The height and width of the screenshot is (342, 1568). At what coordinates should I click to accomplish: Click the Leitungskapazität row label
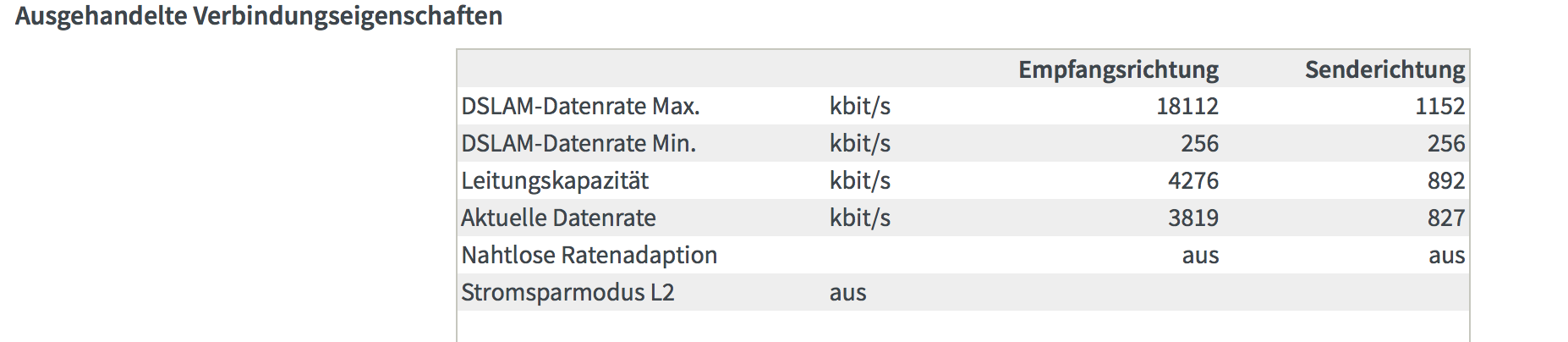(555, 180)
